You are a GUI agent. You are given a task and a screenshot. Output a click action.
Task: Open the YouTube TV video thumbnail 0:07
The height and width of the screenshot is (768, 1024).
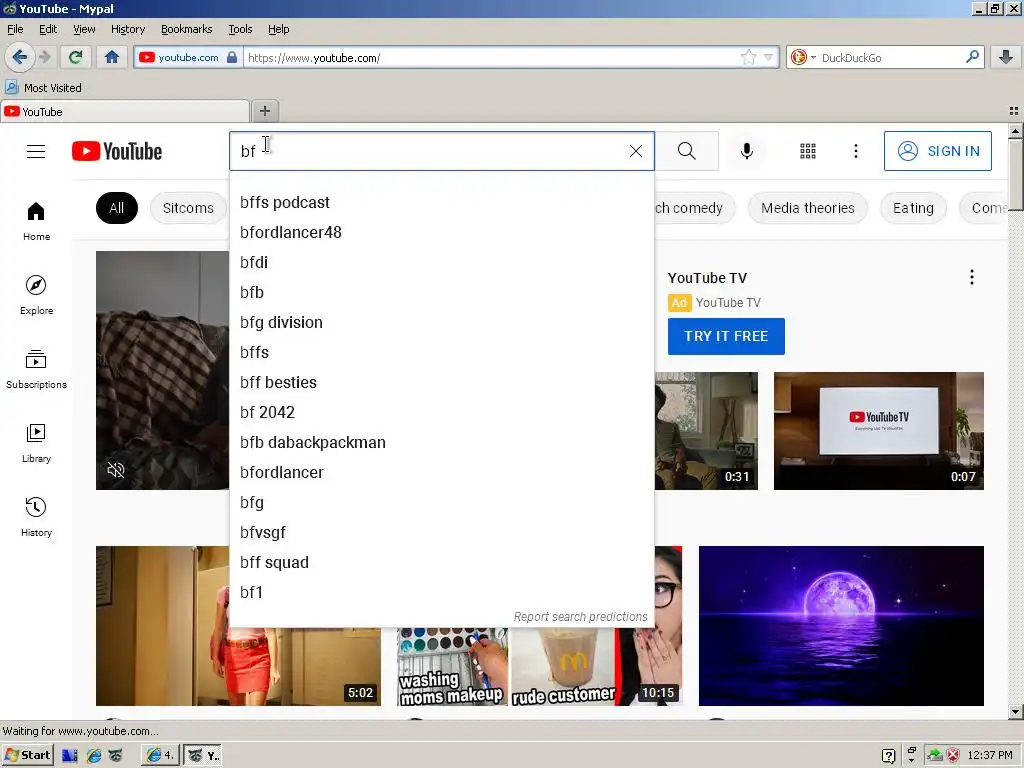click(878, 431)
